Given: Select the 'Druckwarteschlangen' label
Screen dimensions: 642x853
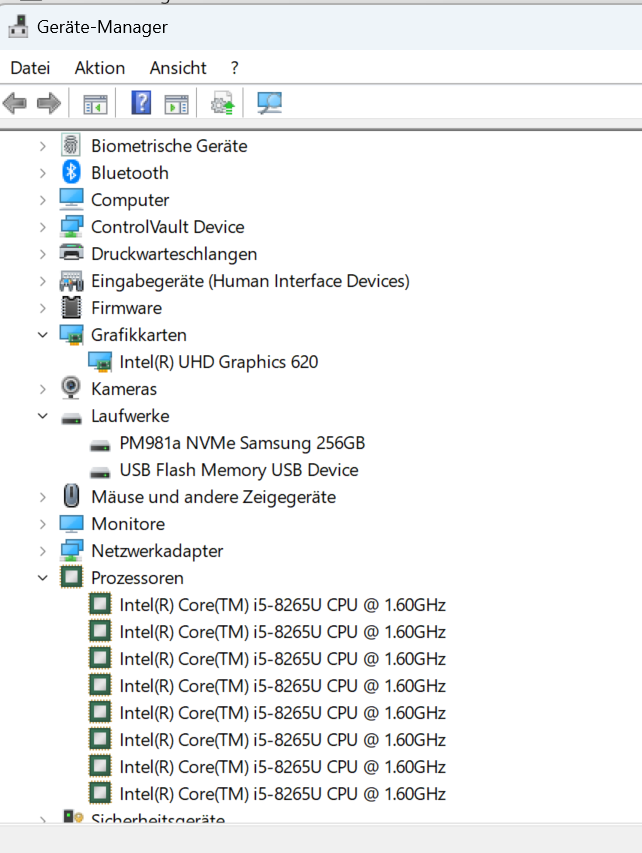Looking at the screenshot, I should 174,254.
